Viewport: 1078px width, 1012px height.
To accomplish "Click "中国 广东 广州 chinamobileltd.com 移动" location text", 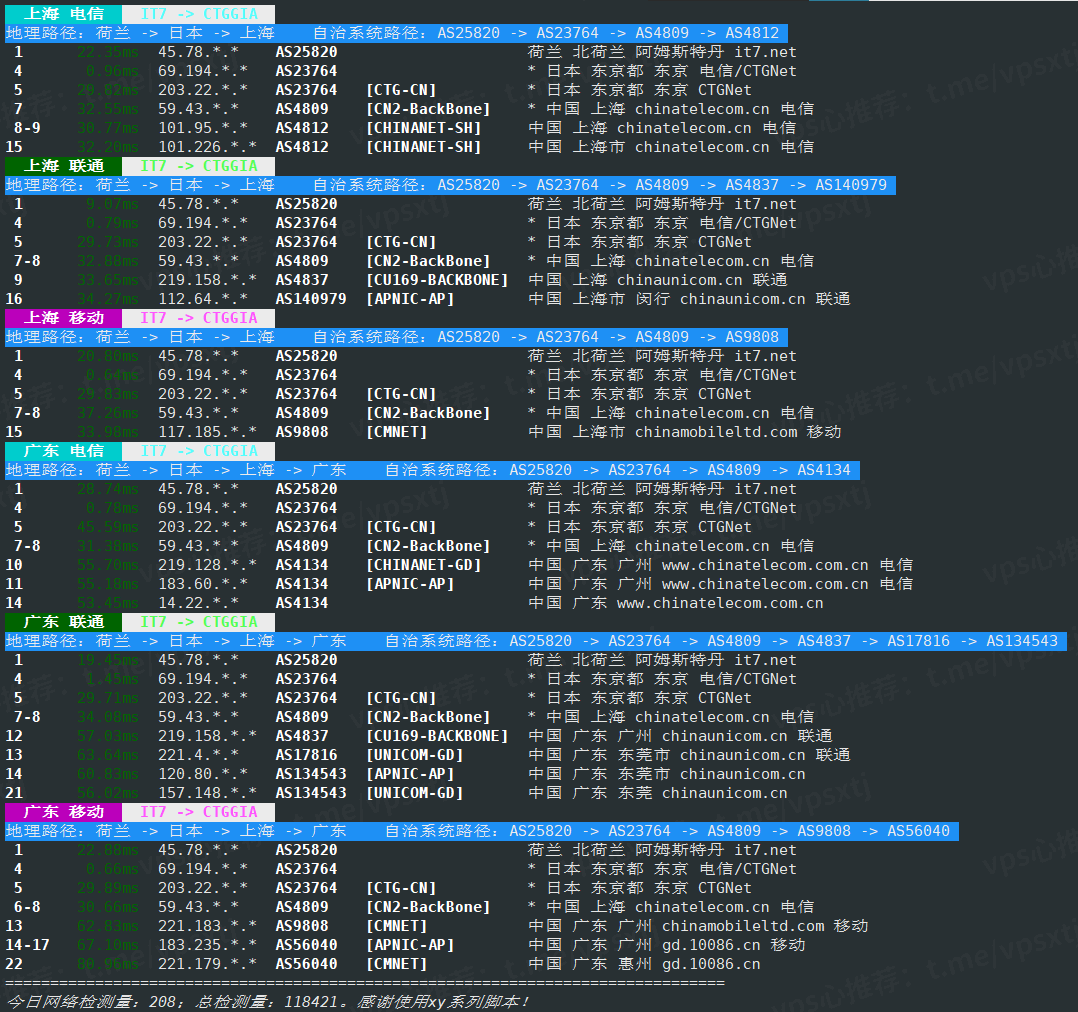I will [698, 926].
